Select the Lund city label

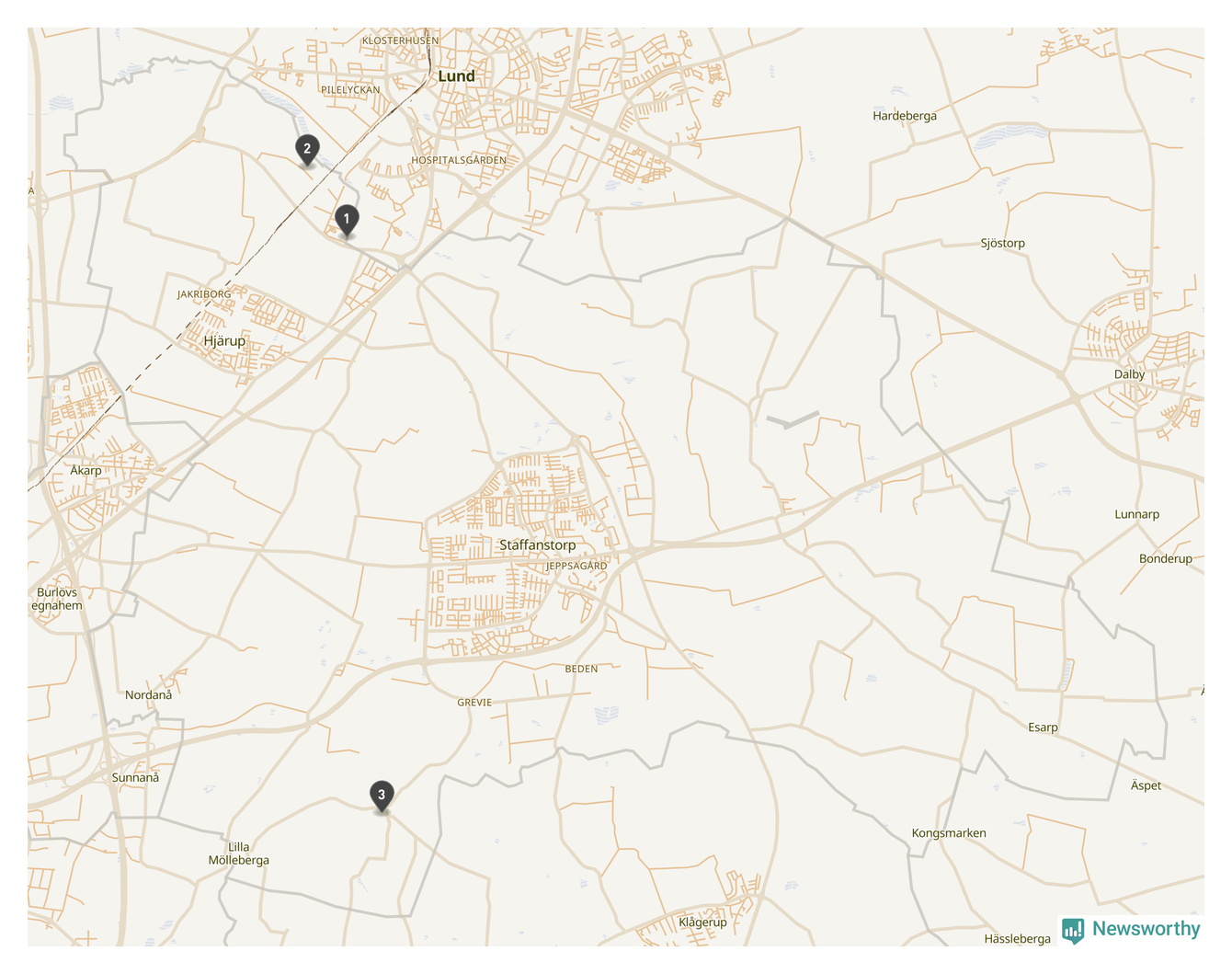457,76
